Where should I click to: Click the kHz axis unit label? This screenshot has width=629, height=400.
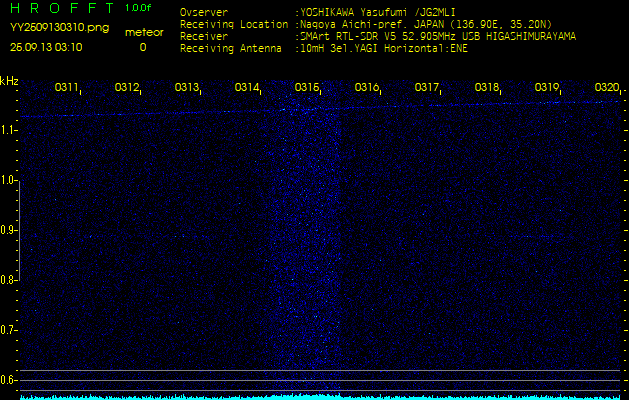point(9,81)
